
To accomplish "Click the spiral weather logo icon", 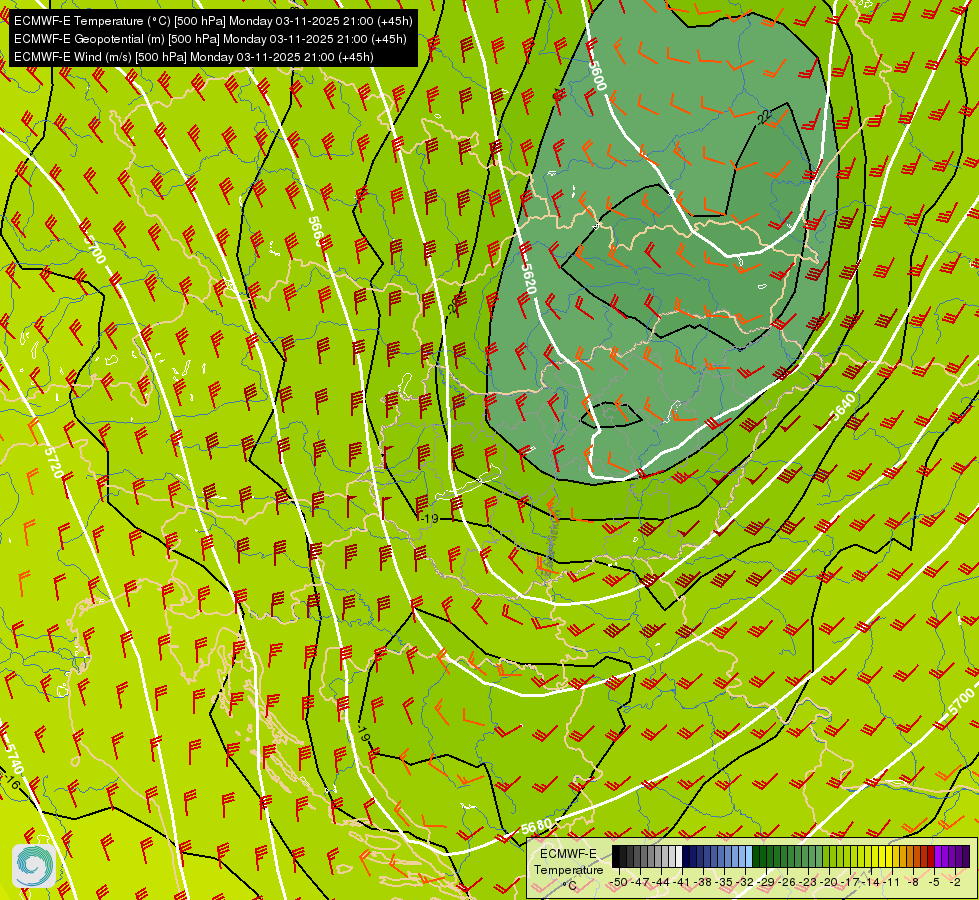I will 34,866.
